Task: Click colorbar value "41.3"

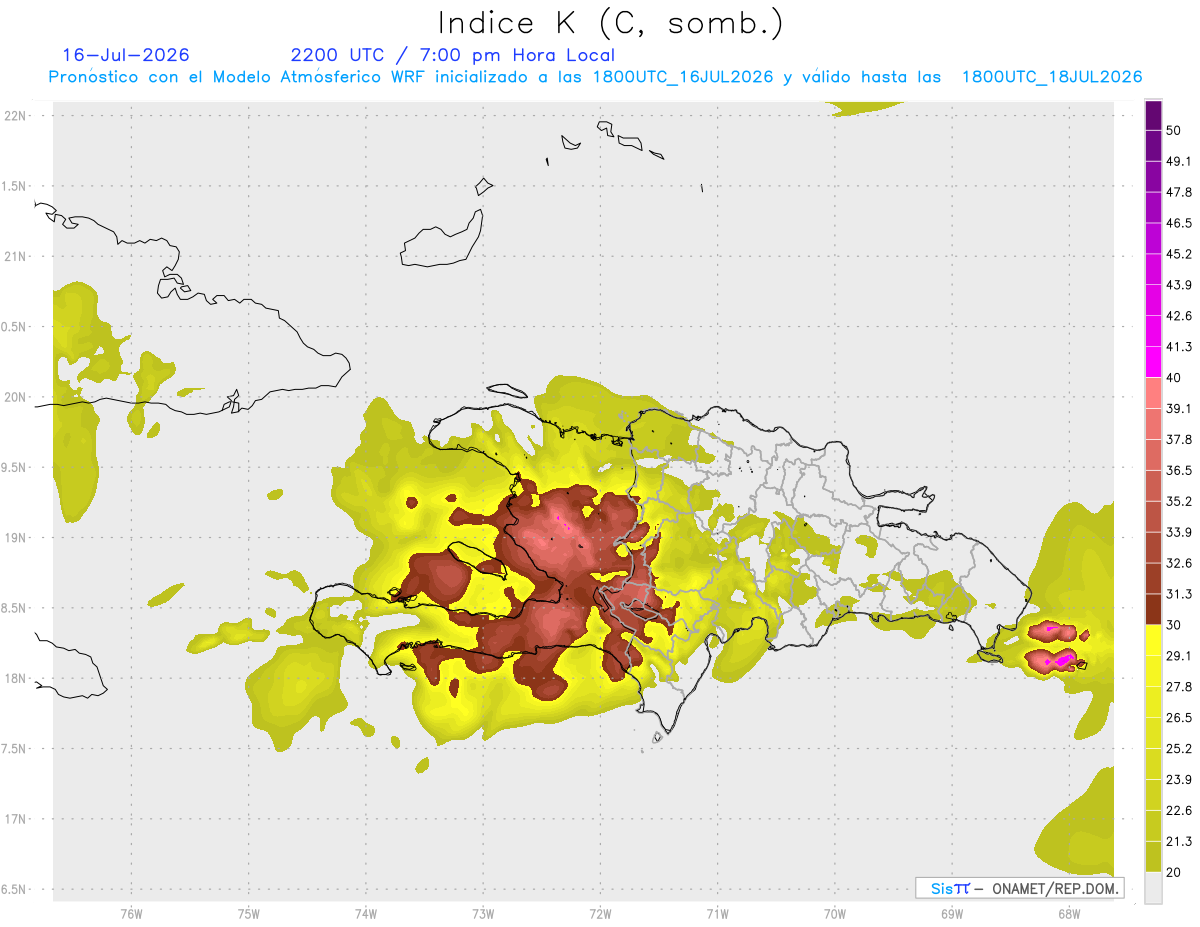Action: click(x=1179, y=347)
